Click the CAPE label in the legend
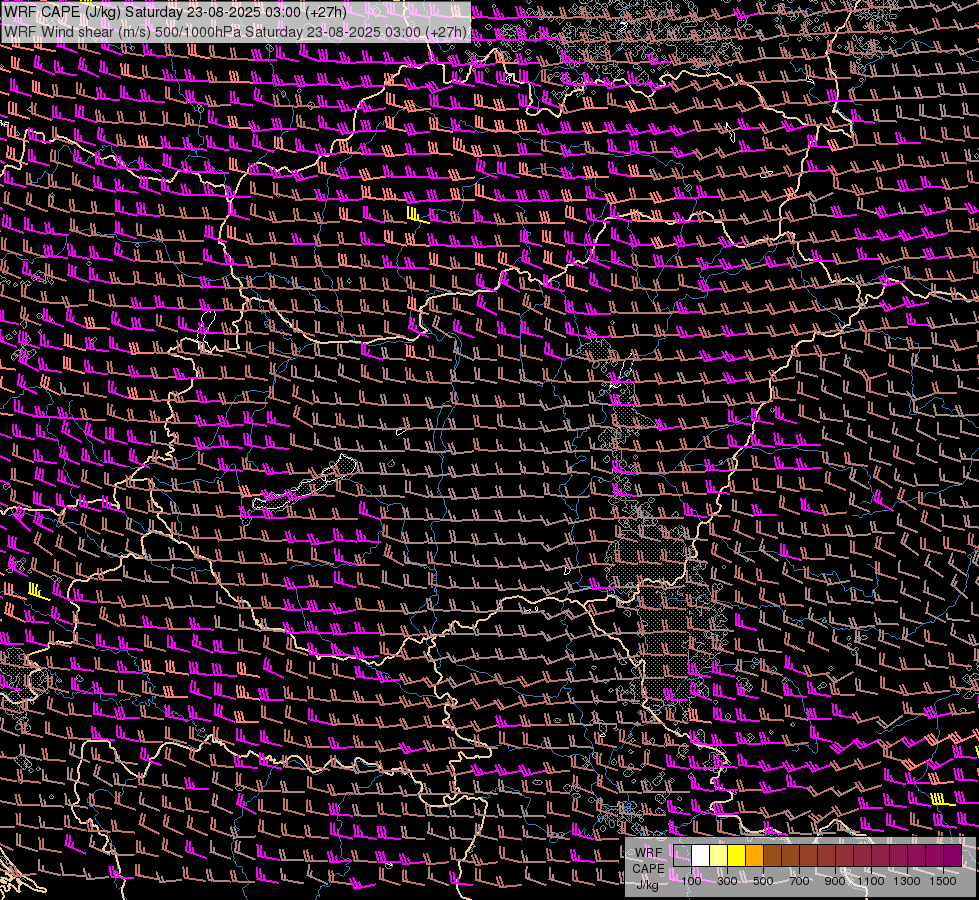This screenshot has height=900, width=979. (648, 869)
